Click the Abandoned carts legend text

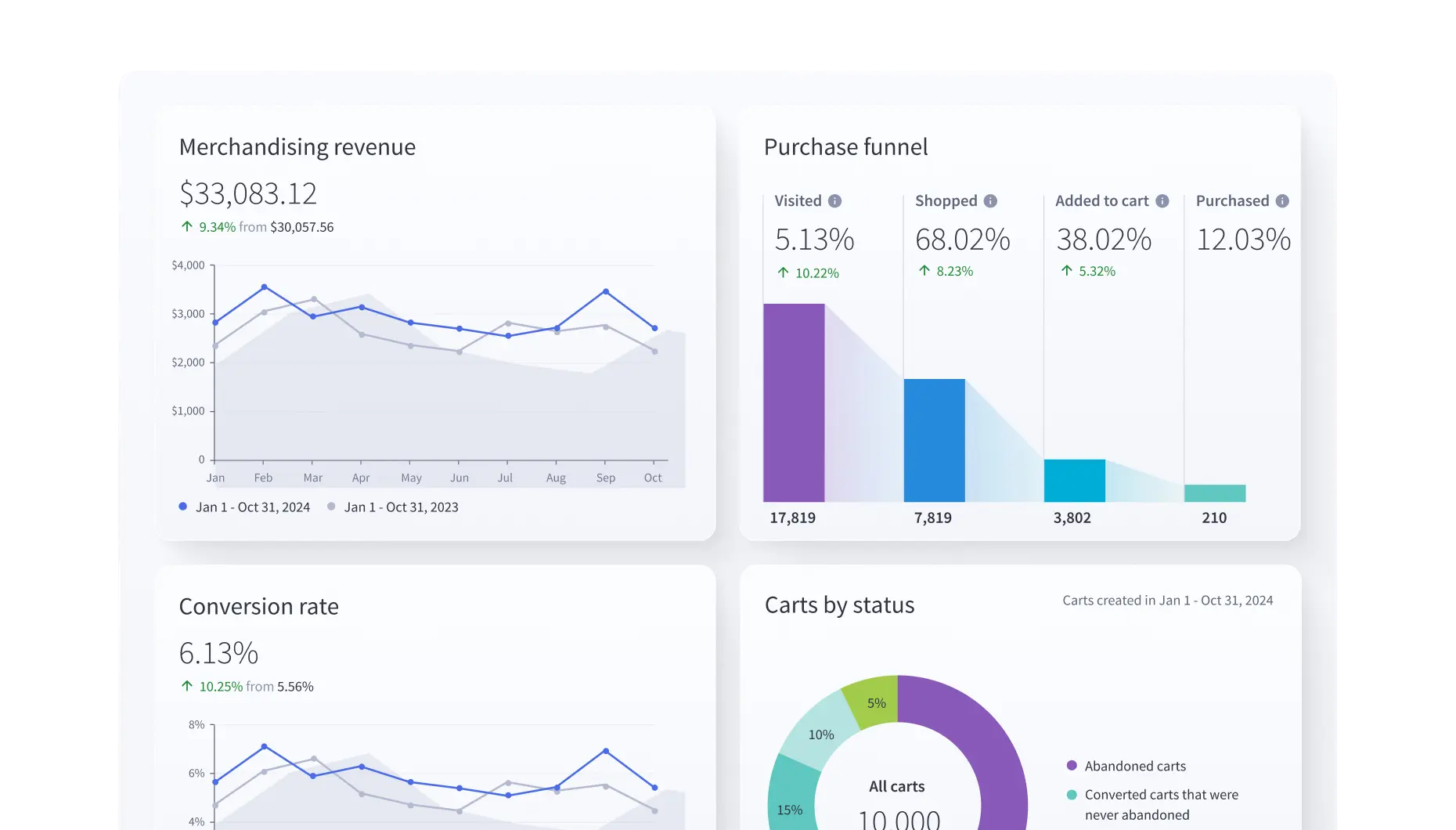(1135, 767)
